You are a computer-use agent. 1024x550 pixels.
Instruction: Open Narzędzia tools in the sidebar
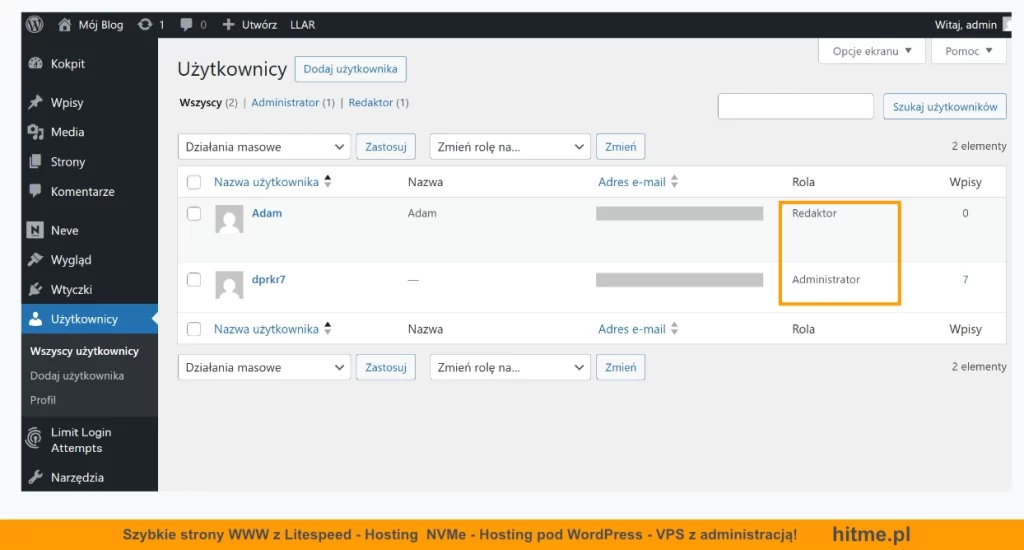[77, 477]
